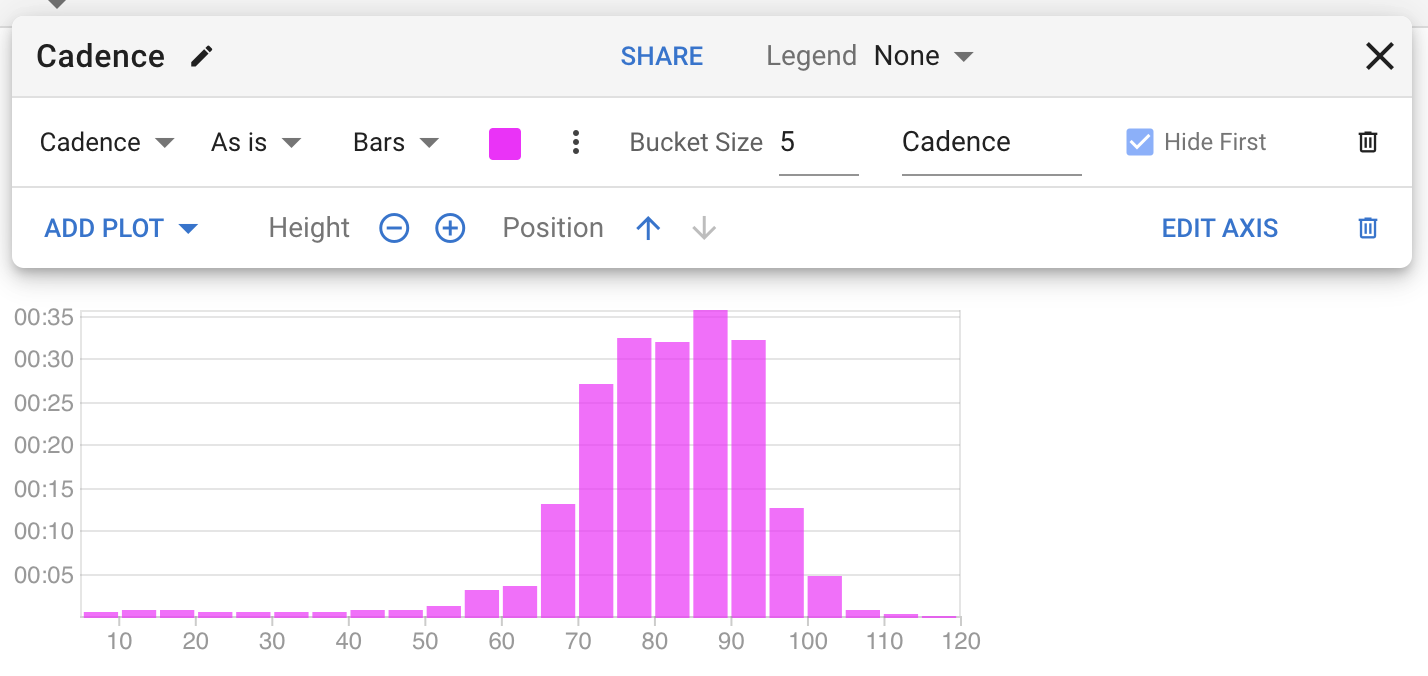Click the 120 x-axis label

[x=961, y=641]
